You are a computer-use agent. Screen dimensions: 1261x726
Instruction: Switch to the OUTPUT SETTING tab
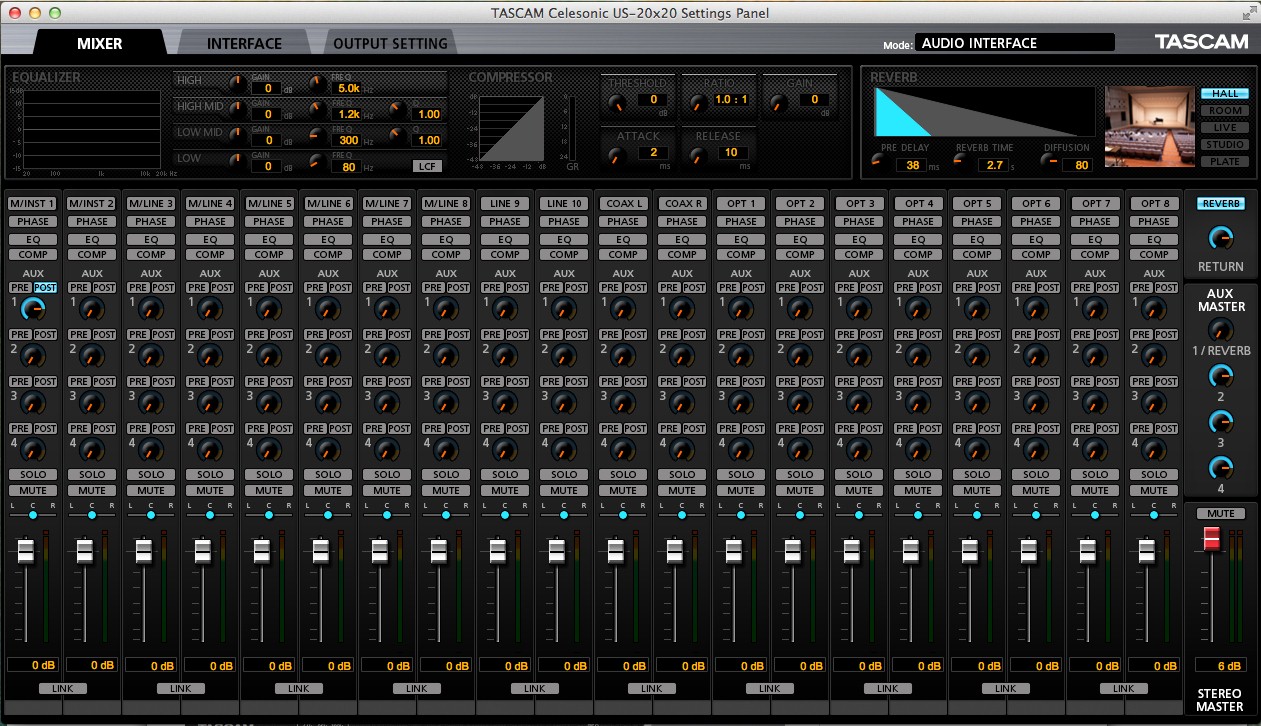390,43
